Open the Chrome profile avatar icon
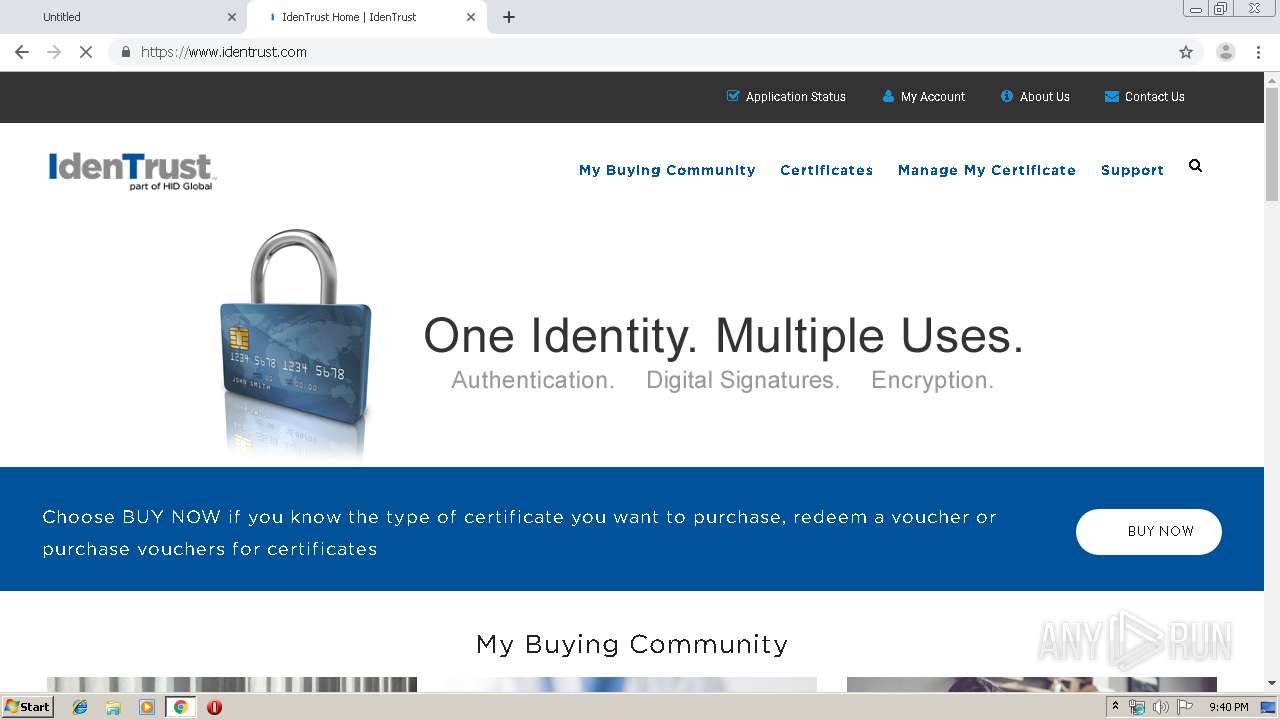Screen dimensions: 1280x720 pyautogui.click(x=1226, y=52)
